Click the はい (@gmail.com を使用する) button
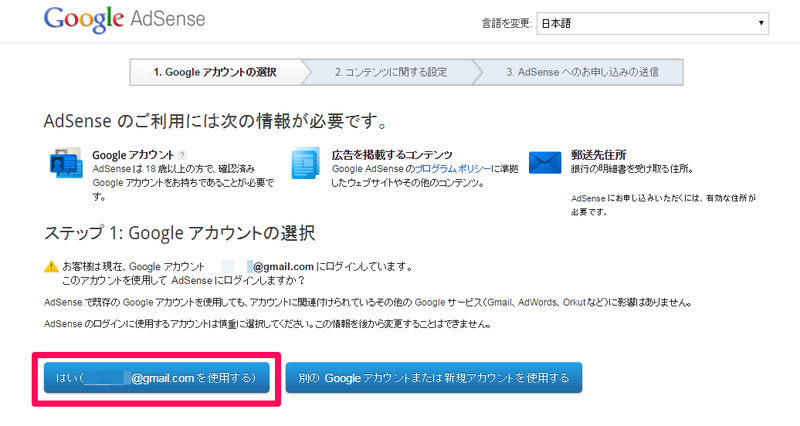This screenshot has width=800, height=426. pos(157,378)
